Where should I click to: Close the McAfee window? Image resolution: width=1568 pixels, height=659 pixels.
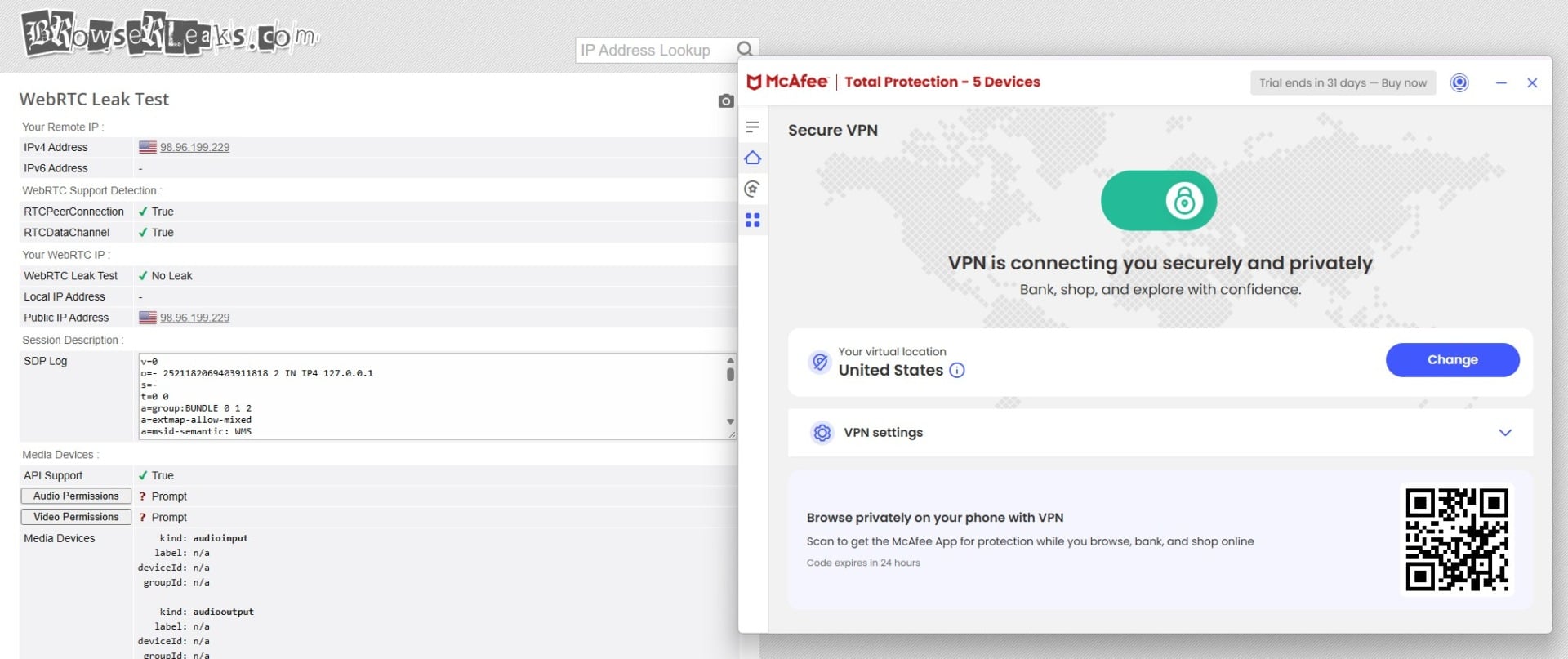pos(1532,82)
